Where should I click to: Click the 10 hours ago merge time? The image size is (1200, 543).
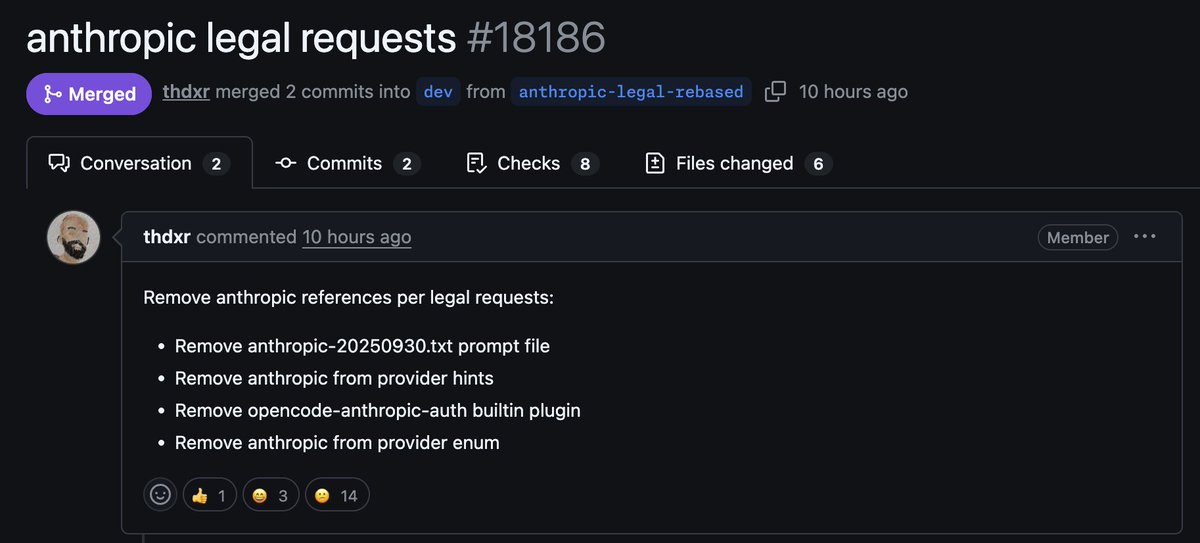[853, 91]
